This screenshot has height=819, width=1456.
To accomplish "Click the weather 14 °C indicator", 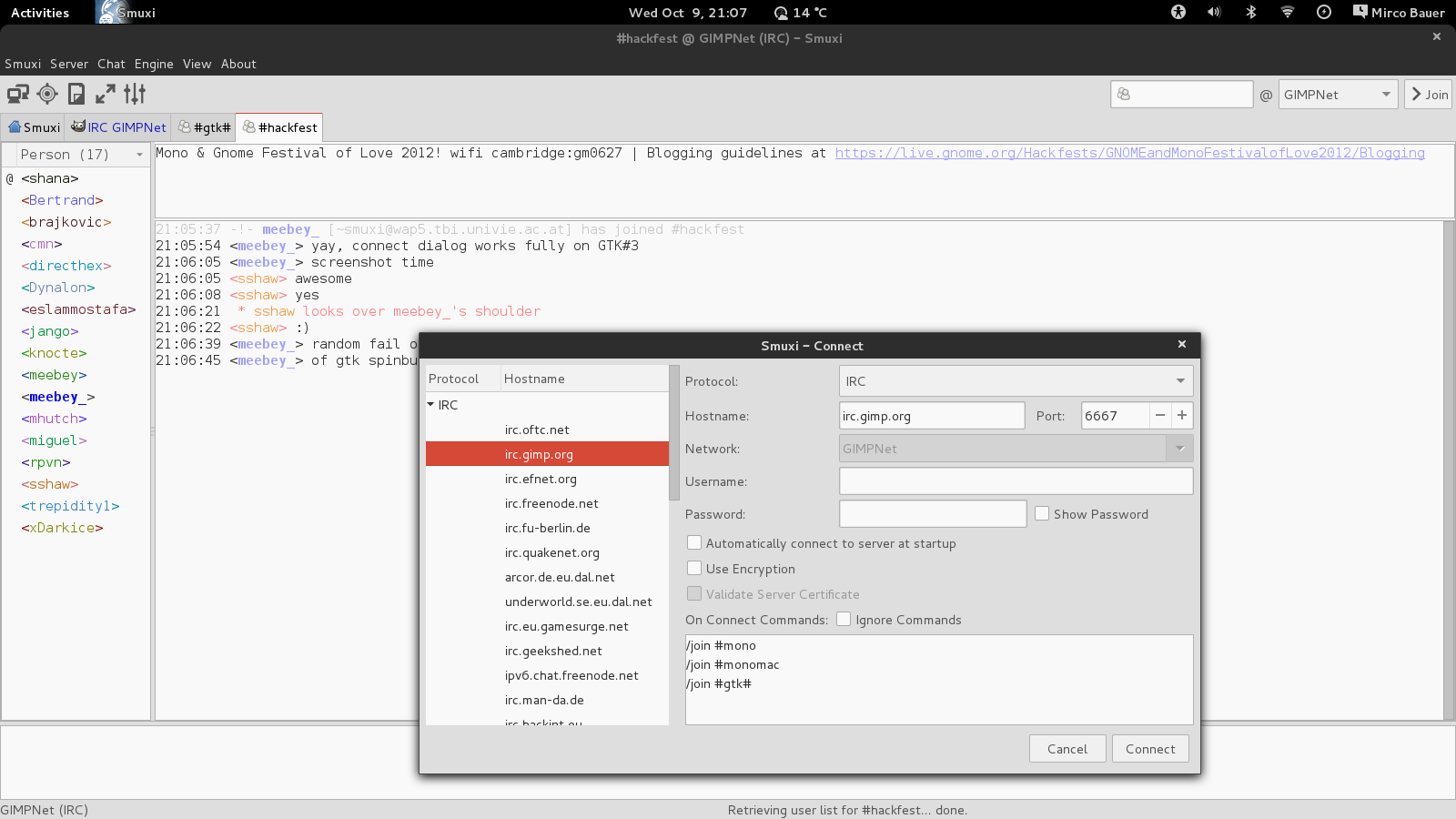I will (801, 13).
